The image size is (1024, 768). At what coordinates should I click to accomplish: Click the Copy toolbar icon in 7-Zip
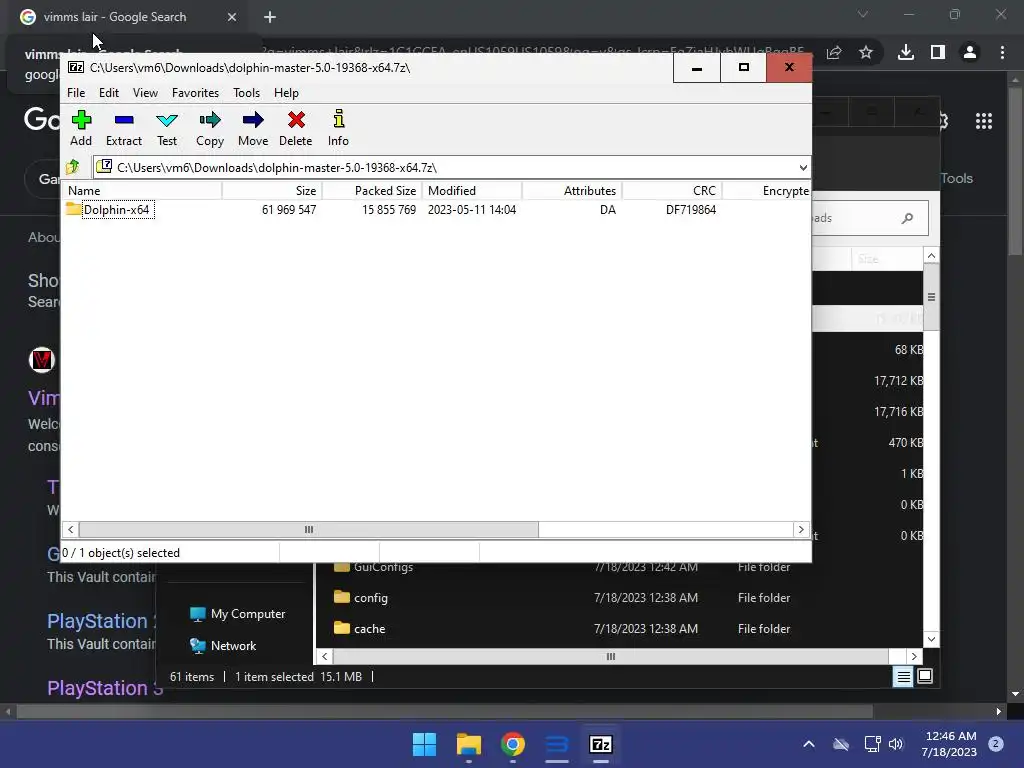pyautogui.click(x=210, y=128)
